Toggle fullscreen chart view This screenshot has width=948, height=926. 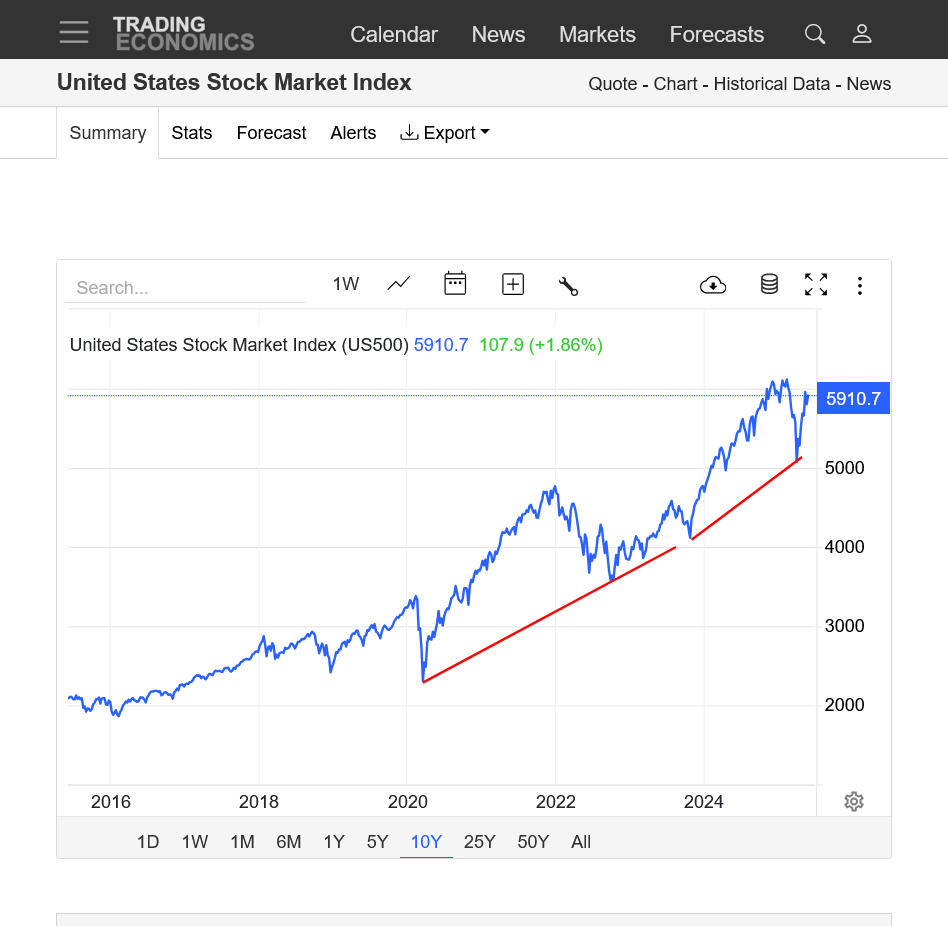click(x=816, y=285)
